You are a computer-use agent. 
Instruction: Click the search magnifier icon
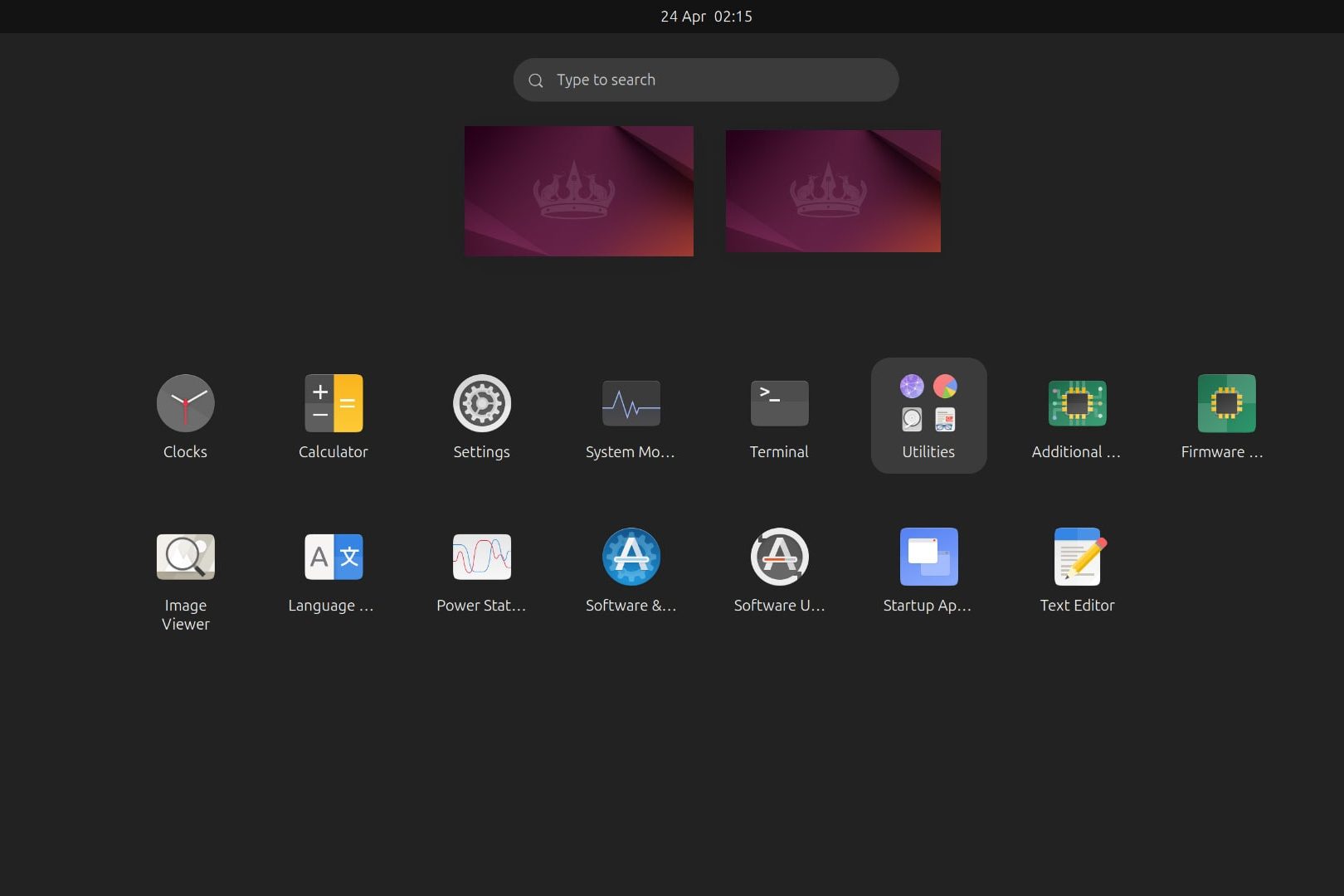point(536,80)
